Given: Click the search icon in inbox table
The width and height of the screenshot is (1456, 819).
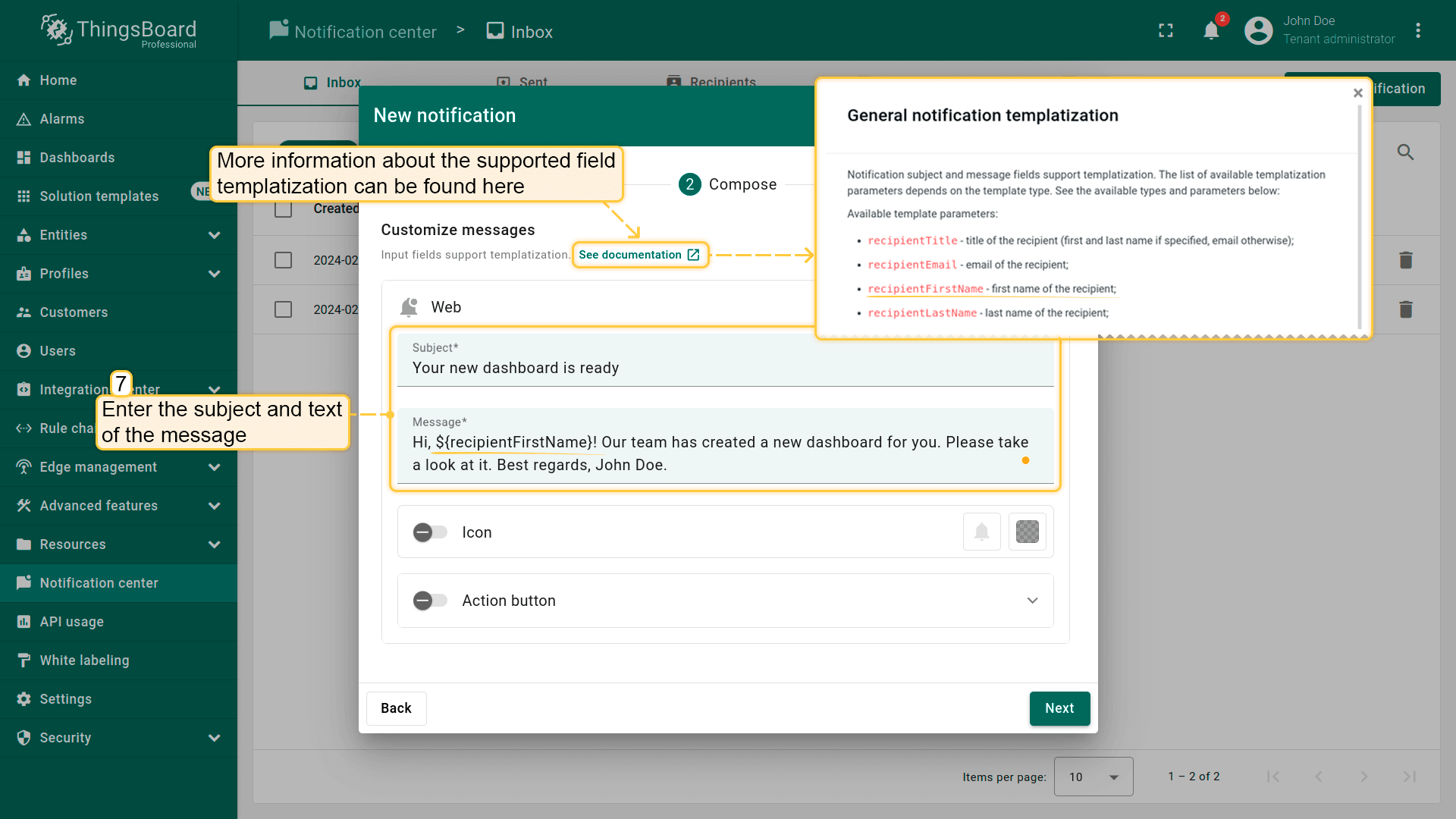Looking at the screenshot, I should (x=1405, y=152).
